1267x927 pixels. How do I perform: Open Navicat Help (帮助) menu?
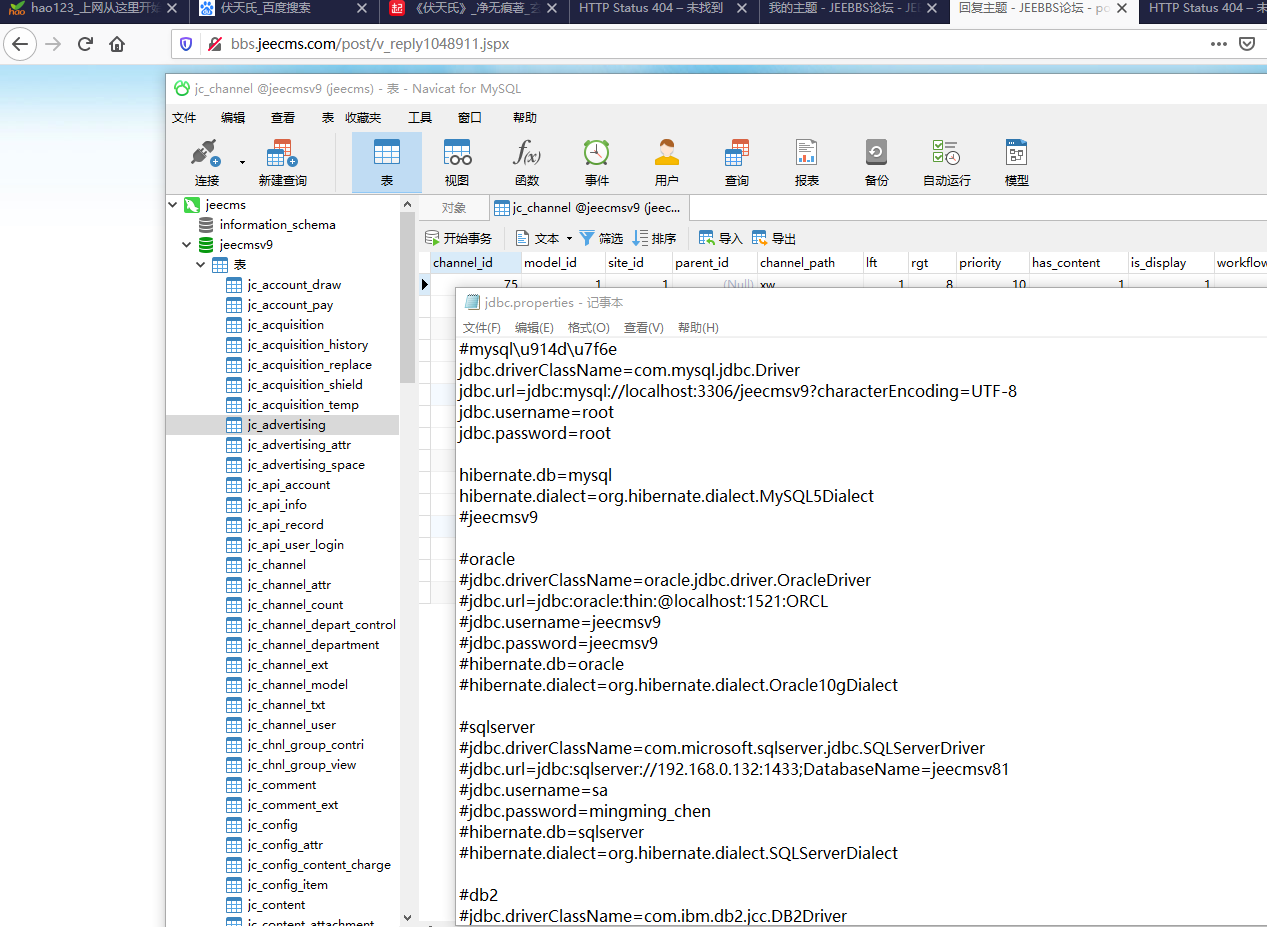[x=525, y=117]
